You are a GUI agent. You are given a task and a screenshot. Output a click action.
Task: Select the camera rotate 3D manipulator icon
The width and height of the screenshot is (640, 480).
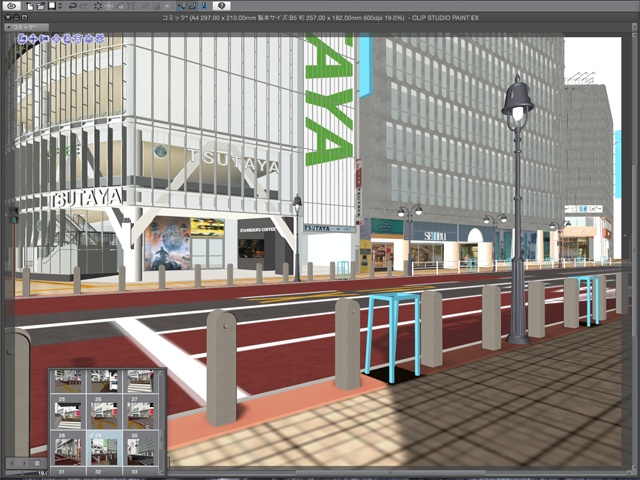pyautogui.click(x=22, y=39)
